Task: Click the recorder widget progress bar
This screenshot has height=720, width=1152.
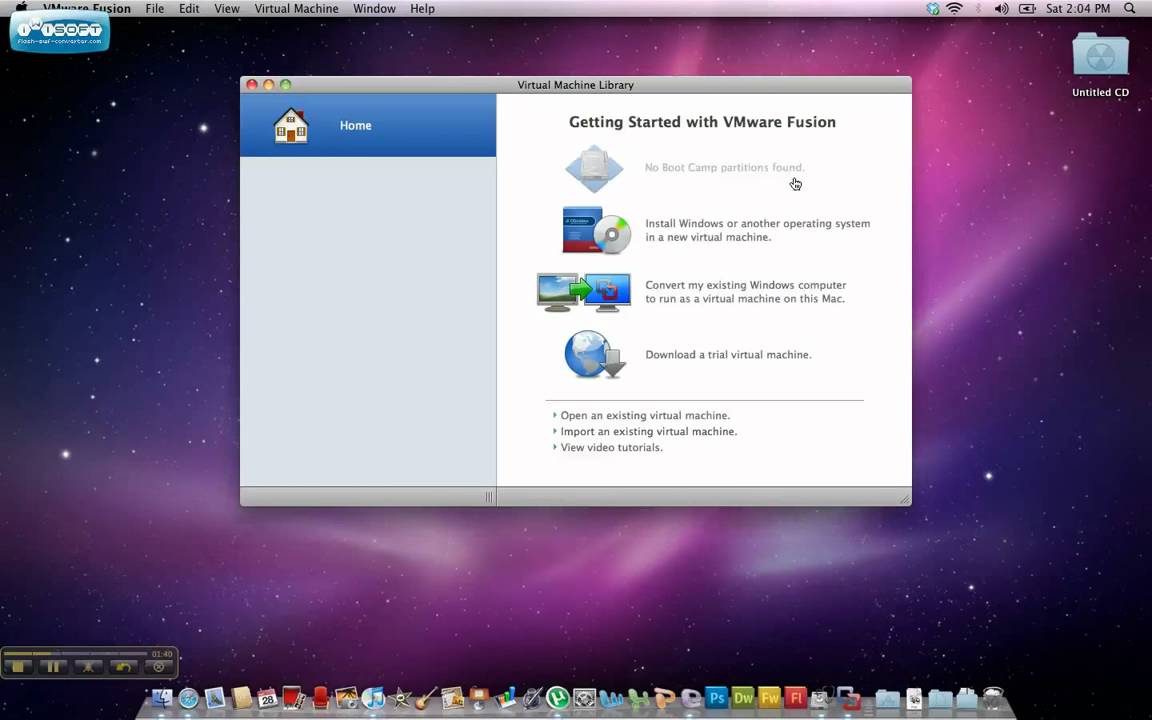Action: coord(76,653)
